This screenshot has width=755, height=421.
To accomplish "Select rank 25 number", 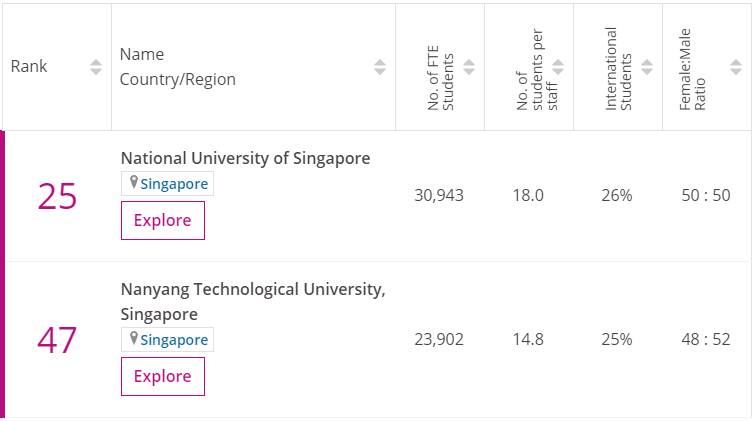I will point(57,196).
